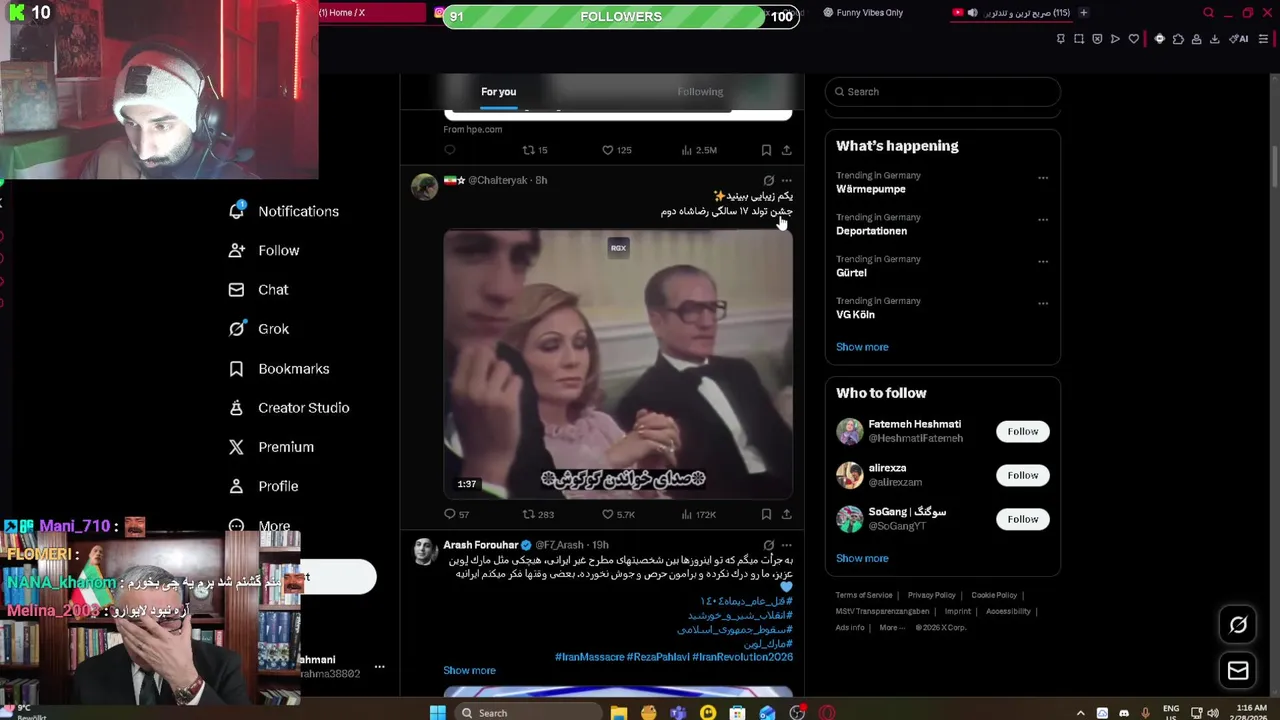This screenshot has height=720, width=1280.
Task: Switch to the Following tab
Action: pyautogui.click(x=700, y=92)
